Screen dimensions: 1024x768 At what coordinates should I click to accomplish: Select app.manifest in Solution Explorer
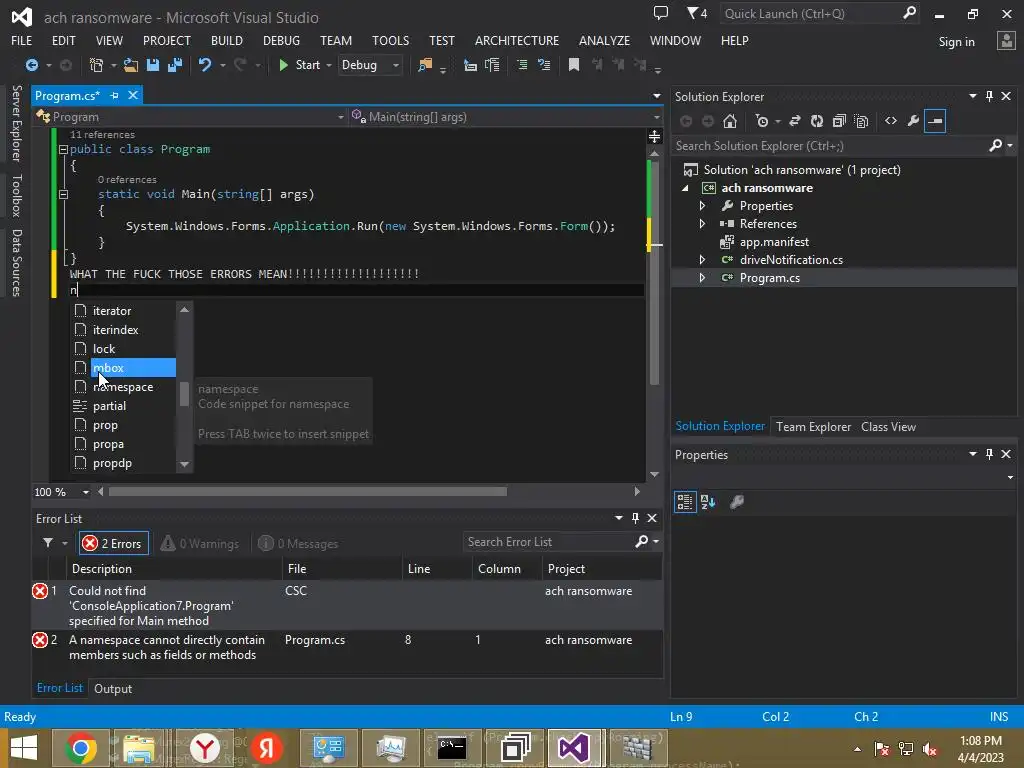tap(774, 242)
